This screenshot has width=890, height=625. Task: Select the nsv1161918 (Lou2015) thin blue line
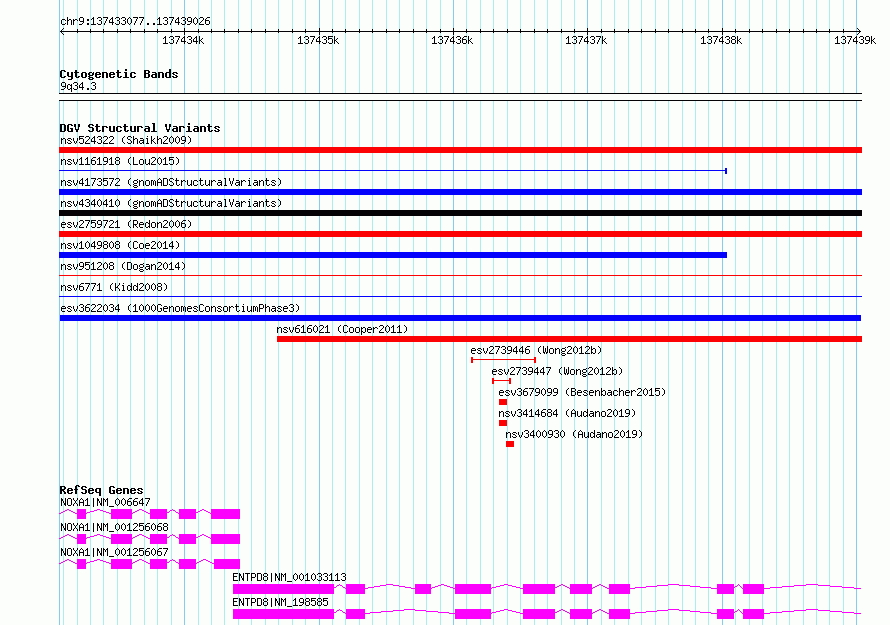[x=393, y=171]
